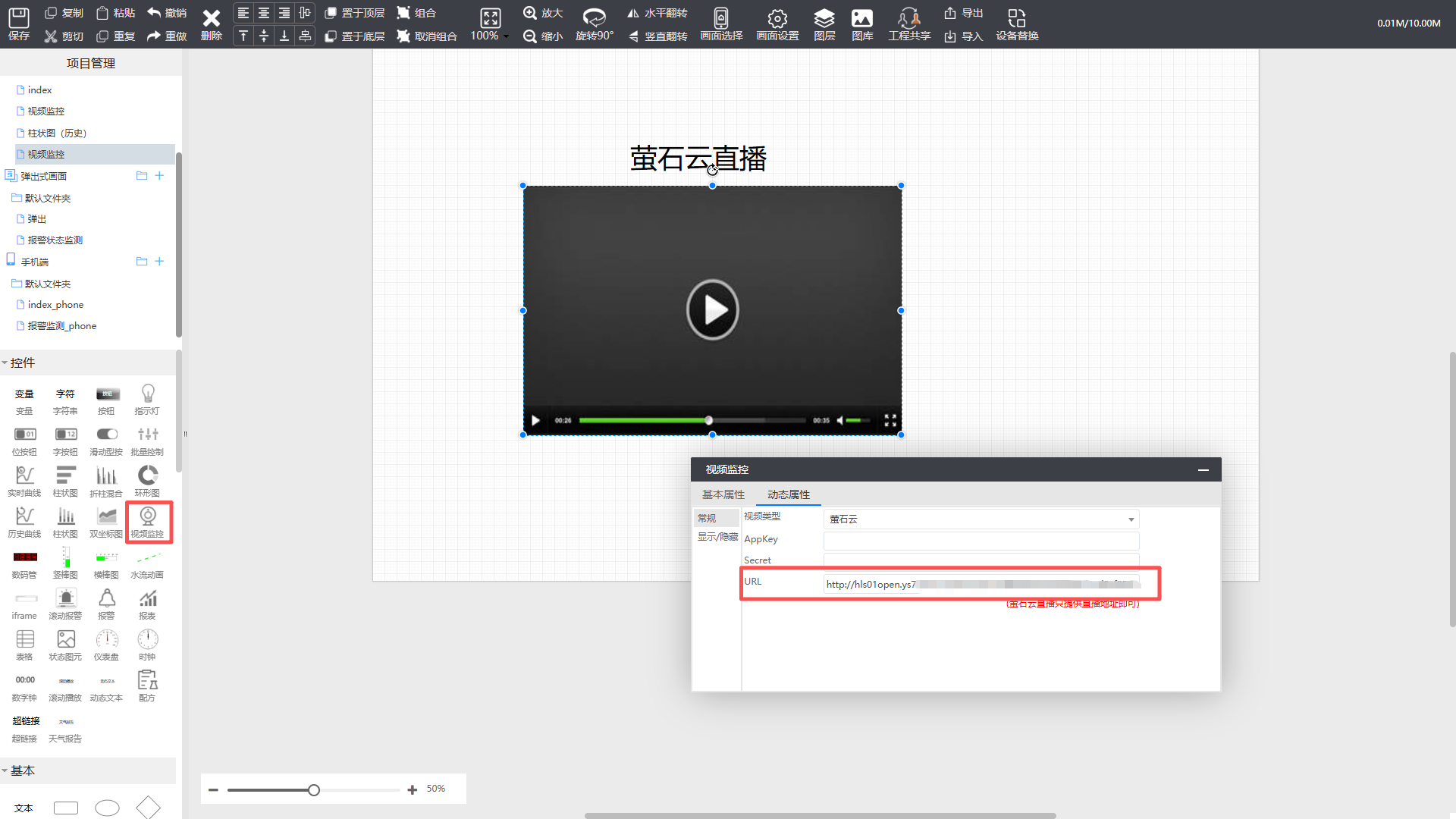Viewport: 1456px width, 819px height.
Task: Click the 保存 save icon
Action: click(x=18, y=18)
